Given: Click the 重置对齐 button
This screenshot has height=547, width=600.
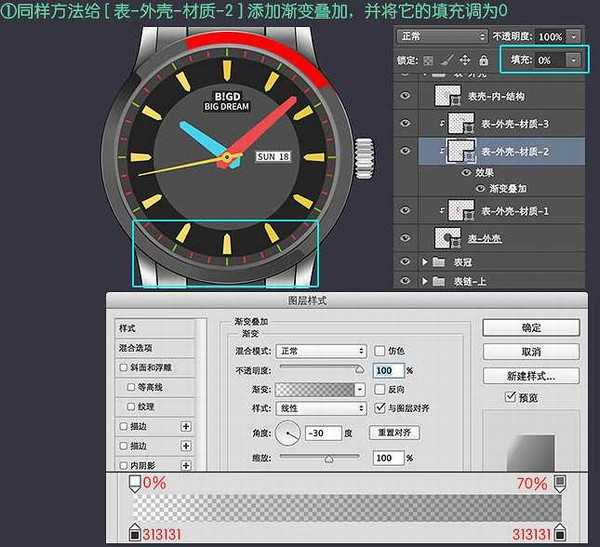Looking at the screenshot, I should coord(393,433).
